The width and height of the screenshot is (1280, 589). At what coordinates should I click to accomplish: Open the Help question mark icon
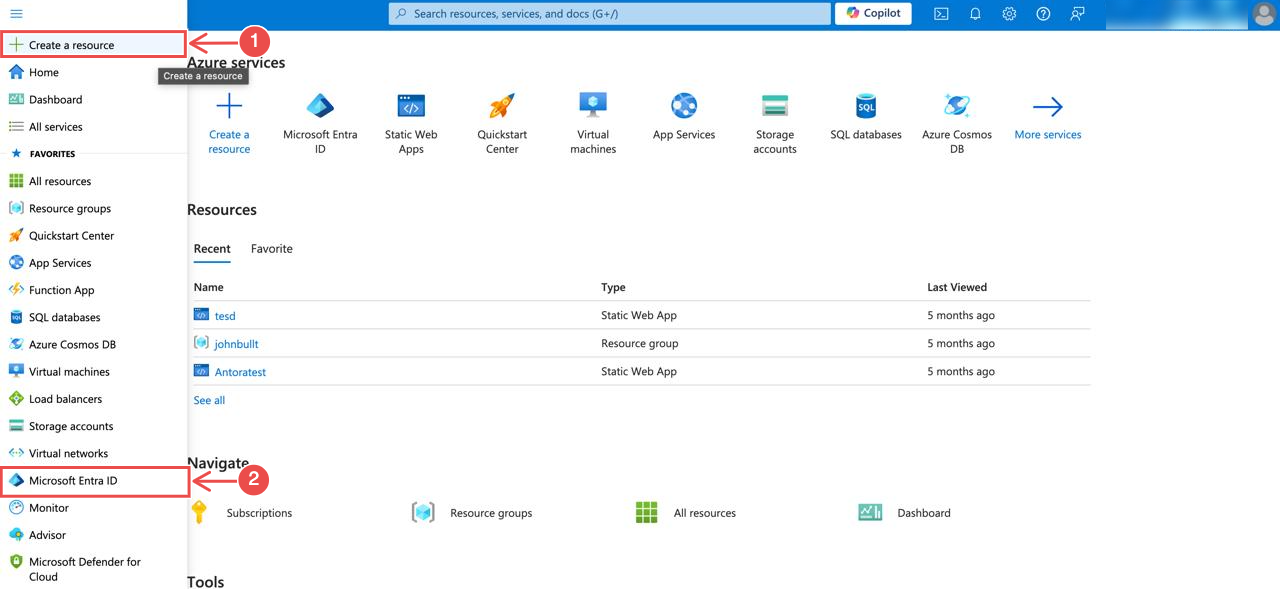(x=1042, y=13)
